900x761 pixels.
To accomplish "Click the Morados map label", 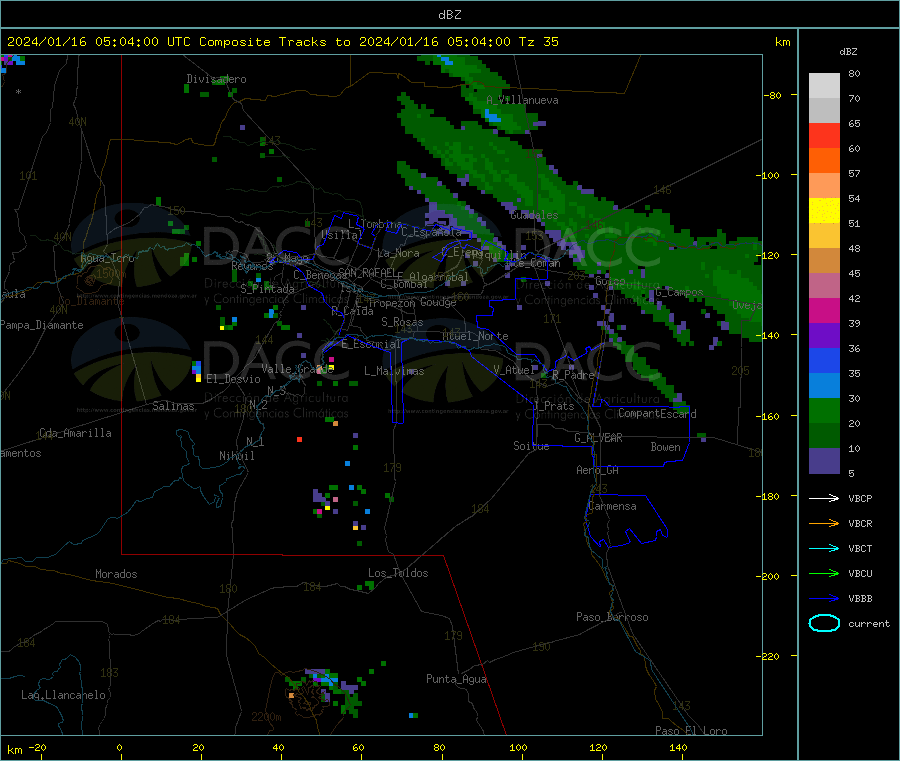I will (116, 574).
